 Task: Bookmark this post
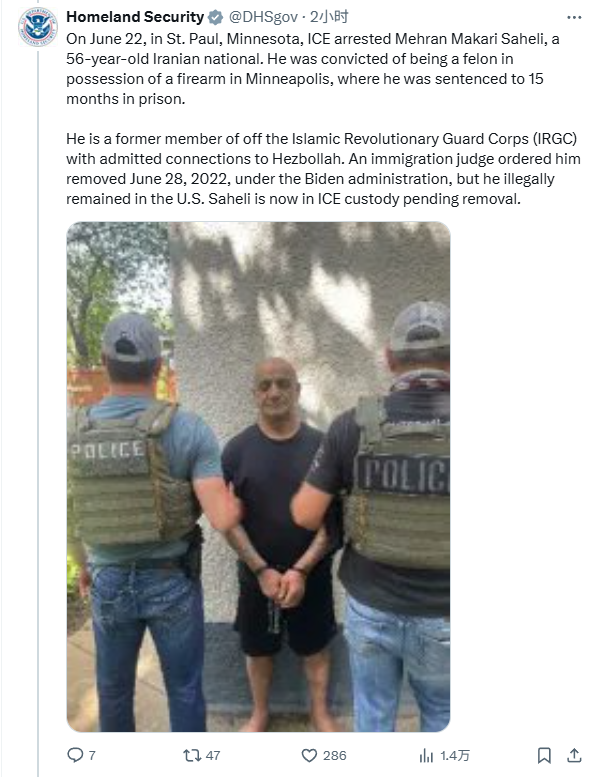coord(544,755)
